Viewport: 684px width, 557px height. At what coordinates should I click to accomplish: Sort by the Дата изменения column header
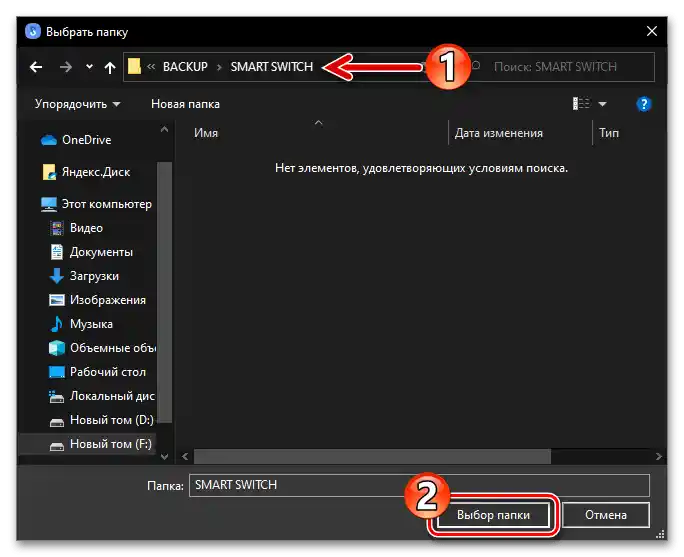499,133
